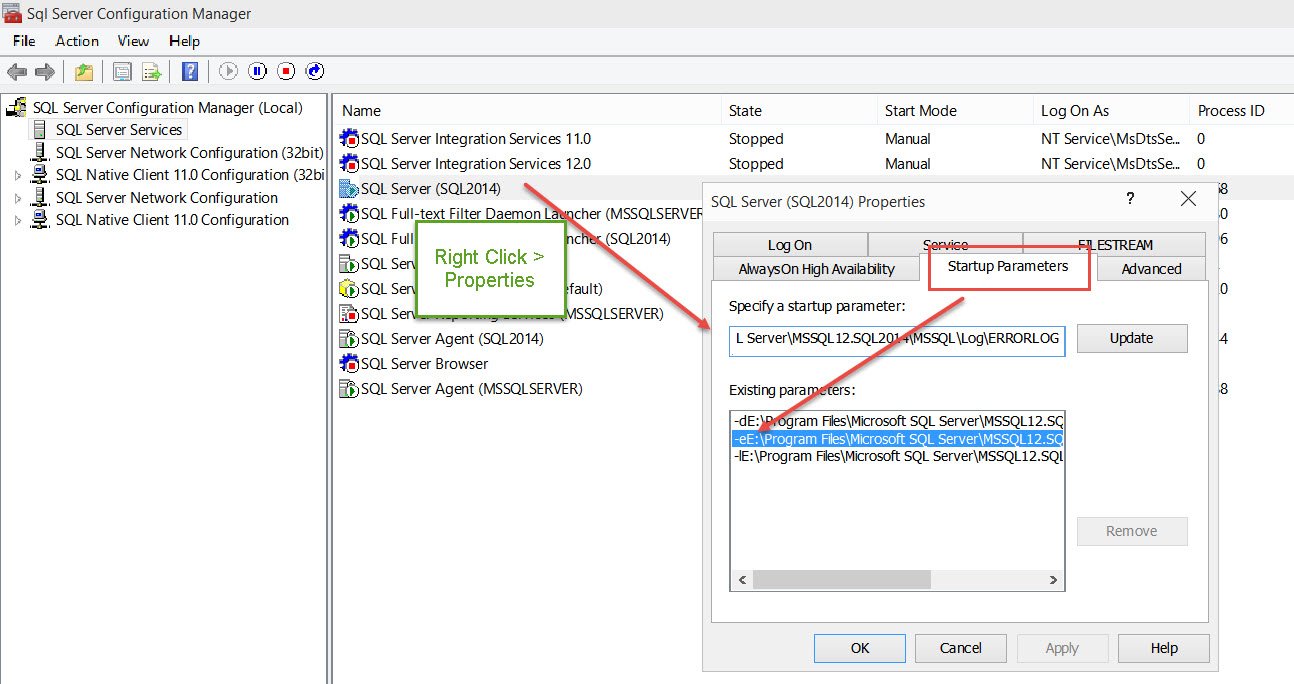Image resolution: width=1294 pixels, height=684 pixels.
Task: Click the SQL Server (SQL2014) service icon
Action: [x=349, y=189]
